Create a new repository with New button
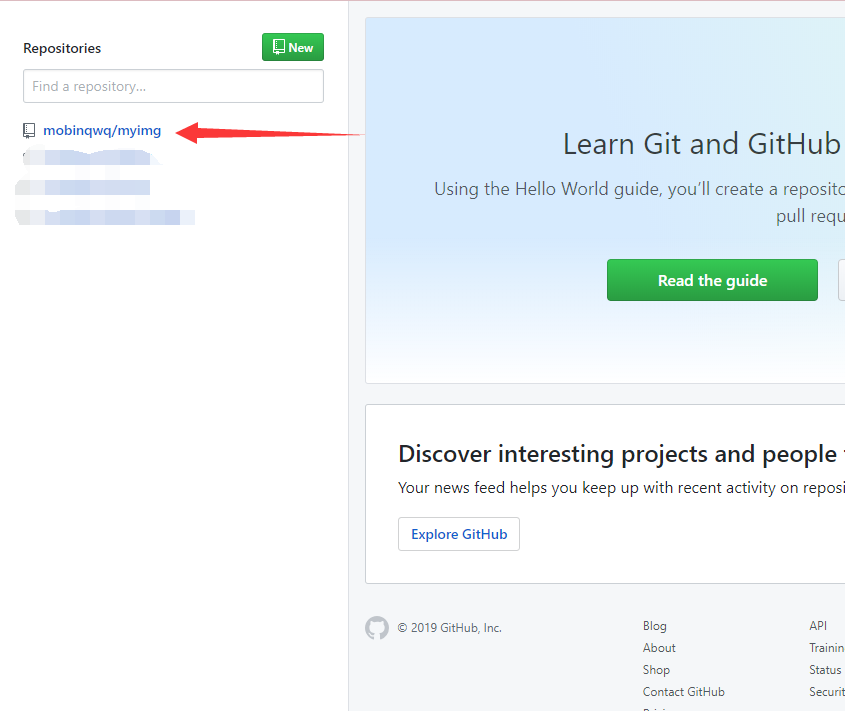Image resolution: width=845 pixels, height=711 pixels. (293, 47)
